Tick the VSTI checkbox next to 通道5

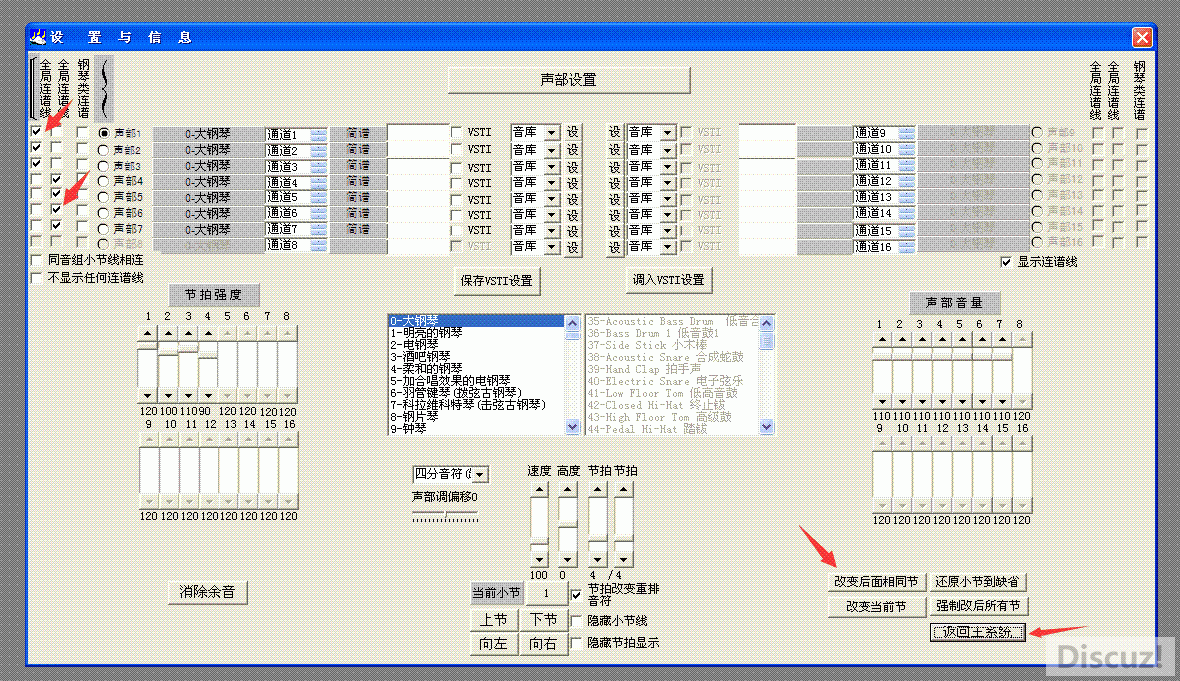pos(457,199)
